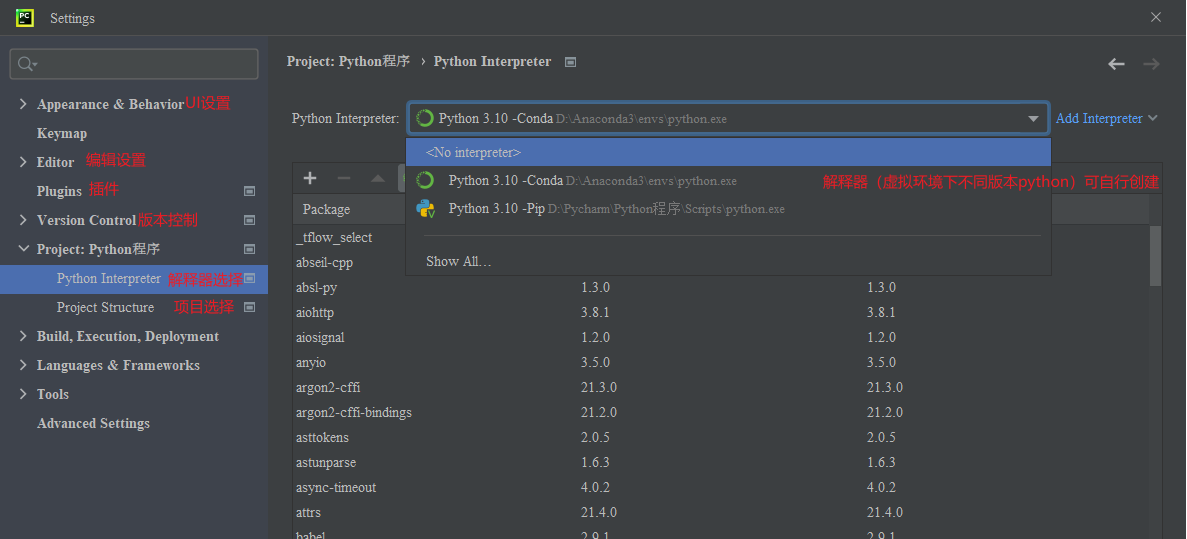
Task: Click the project-level icon beside Version Control
Action: [x=249, y=220]
